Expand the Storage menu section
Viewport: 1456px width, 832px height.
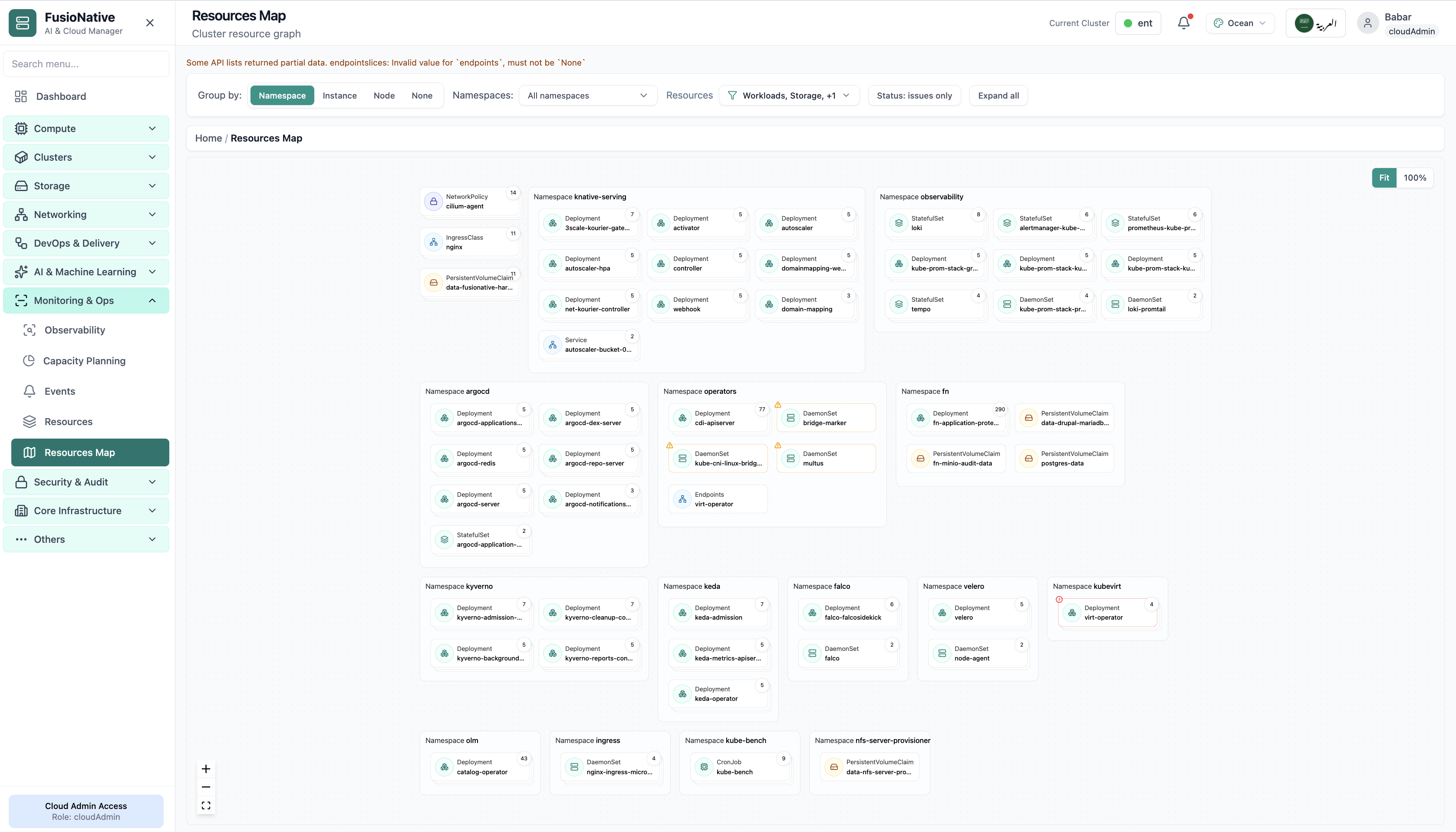[86, 186]
